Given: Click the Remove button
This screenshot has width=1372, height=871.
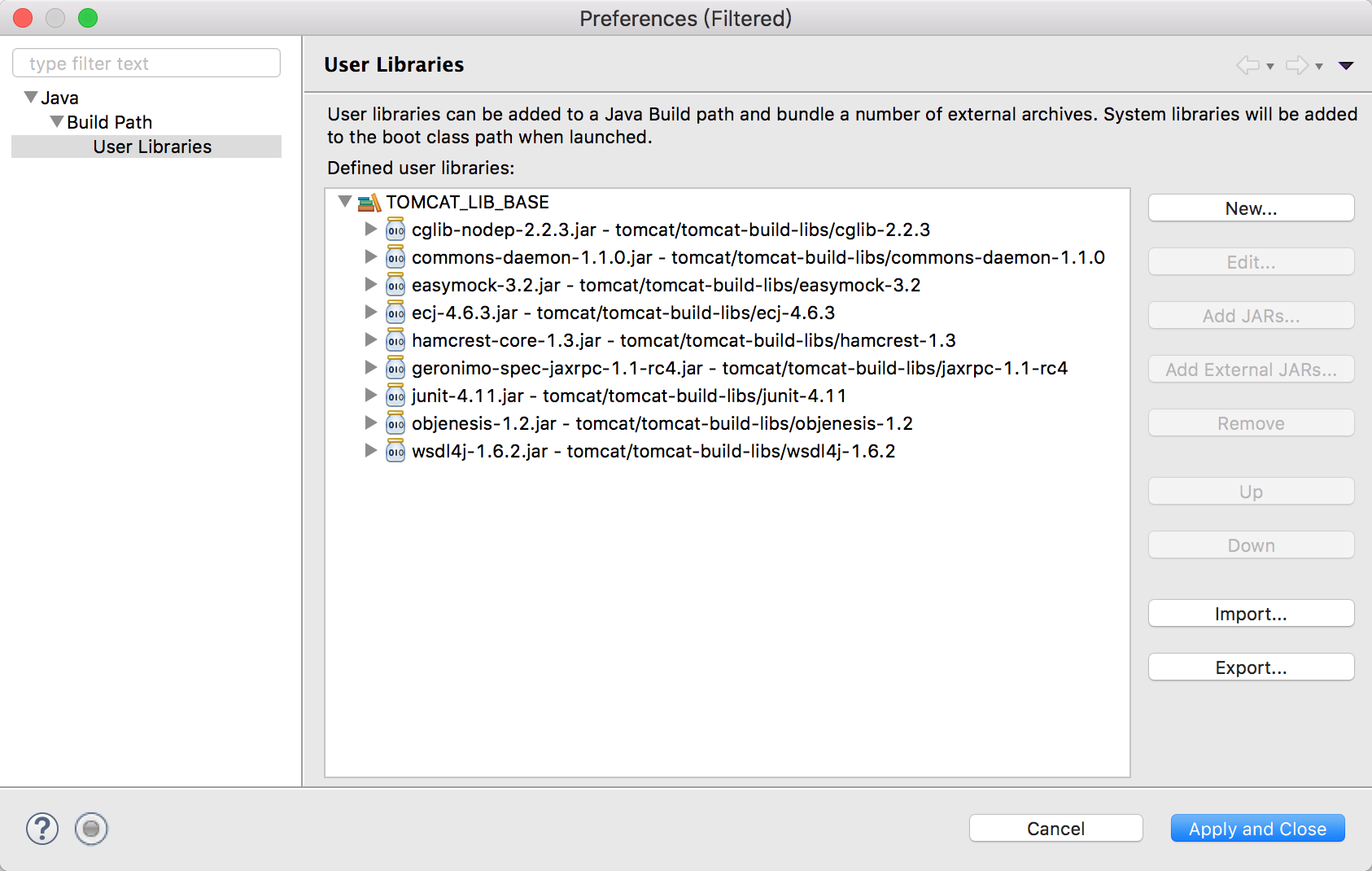Looking at the screenshot, I should [x=1252, y=423].
